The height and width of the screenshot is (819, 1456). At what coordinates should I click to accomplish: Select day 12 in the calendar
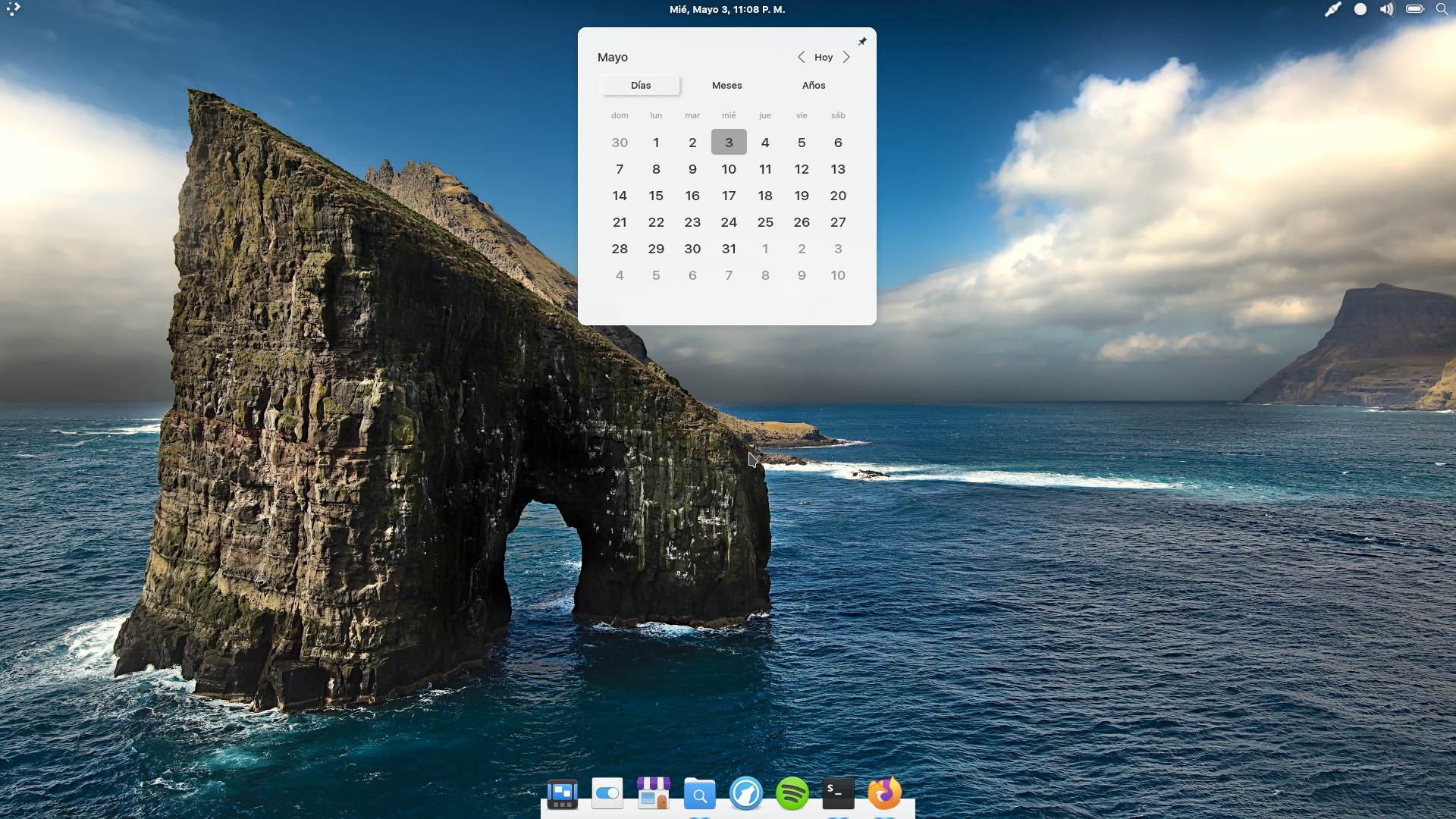[802, 169]
